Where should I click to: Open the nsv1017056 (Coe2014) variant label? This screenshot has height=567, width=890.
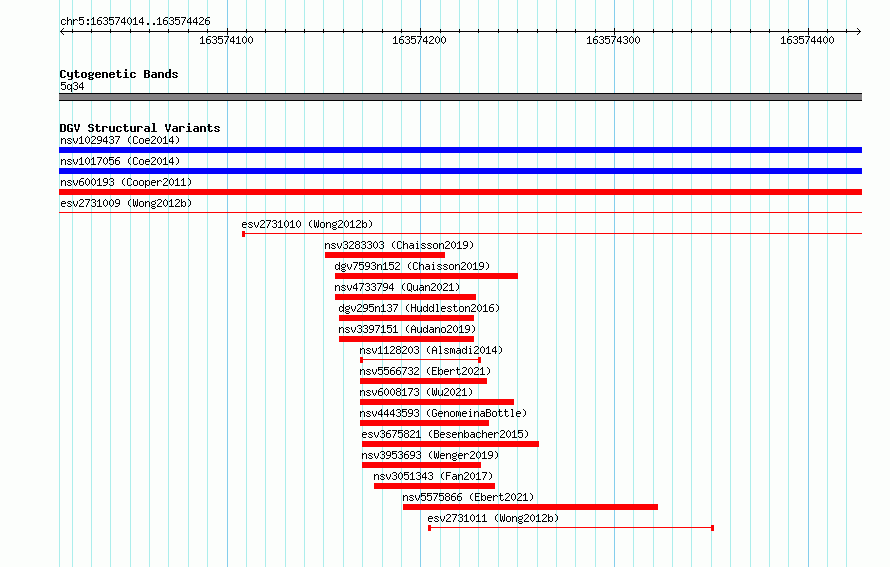click(120, 161)
